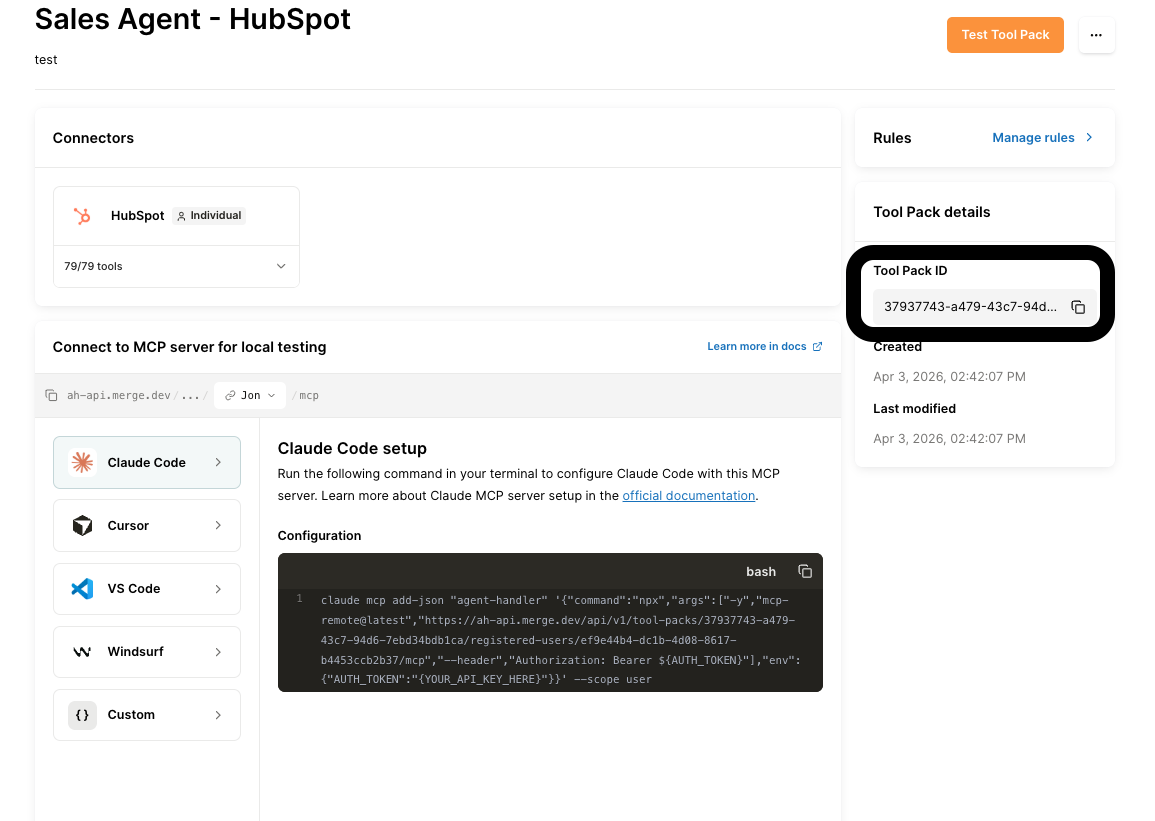Click chevron arrow on Cursor row
Viewport: 1155px width, 821px height.
coord(218,526)
